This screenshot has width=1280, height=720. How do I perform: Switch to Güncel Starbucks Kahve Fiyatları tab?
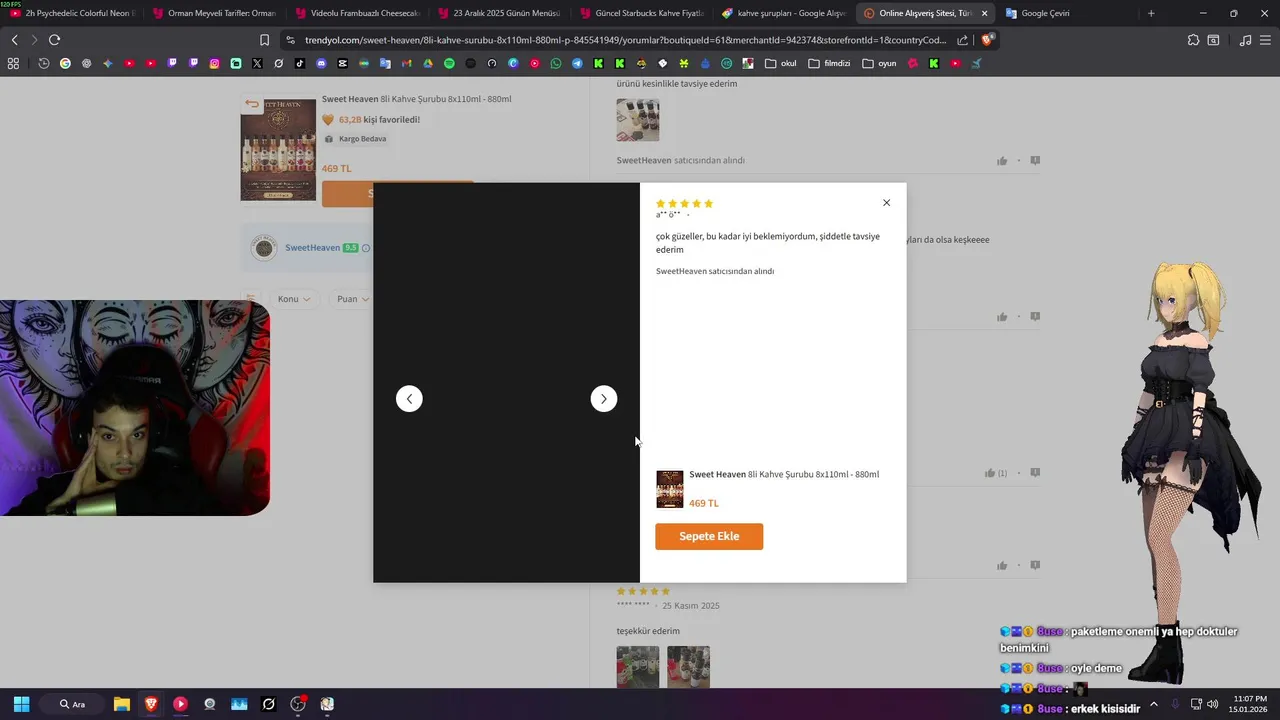tap(643, 13)
